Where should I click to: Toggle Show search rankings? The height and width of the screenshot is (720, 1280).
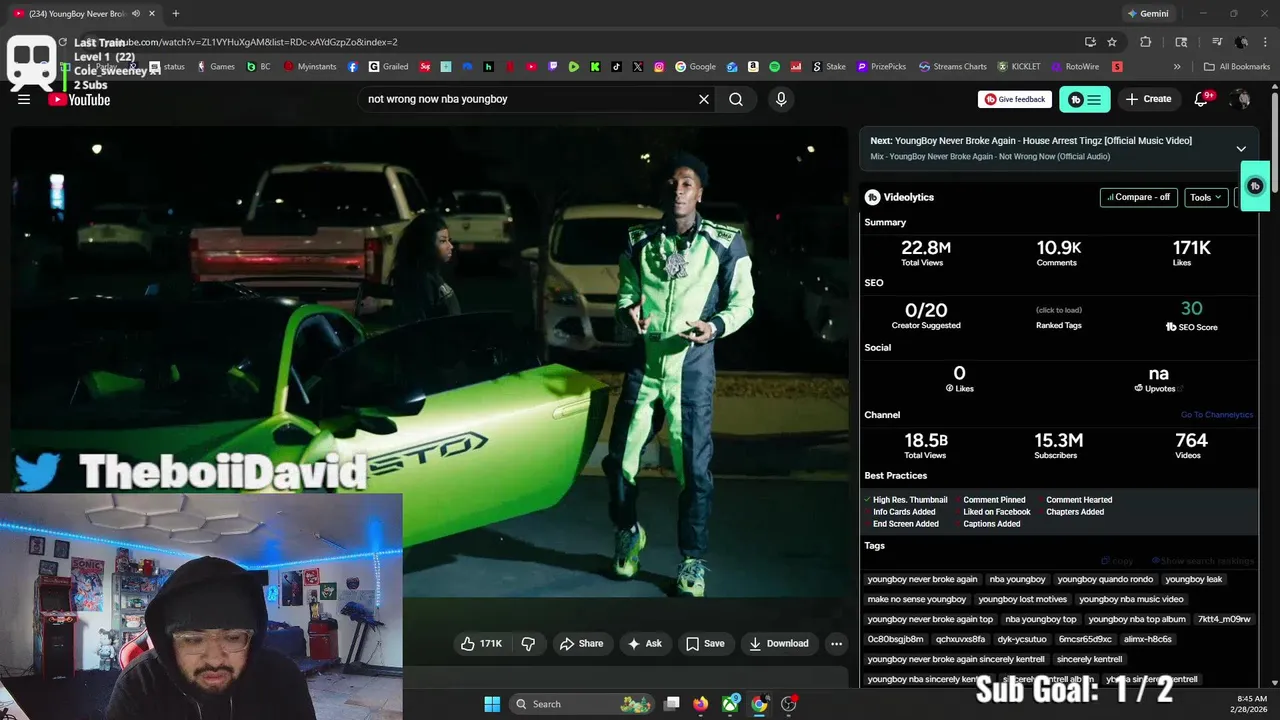(1202, 561)
